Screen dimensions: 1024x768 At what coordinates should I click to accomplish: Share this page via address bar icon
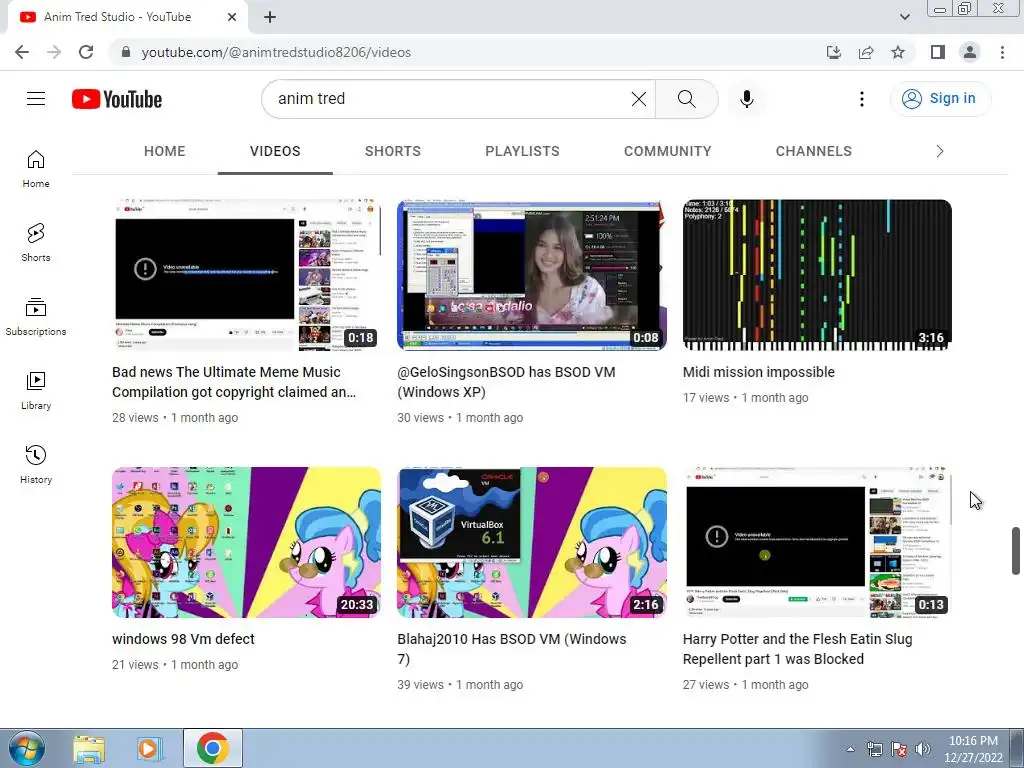point(866,52)
